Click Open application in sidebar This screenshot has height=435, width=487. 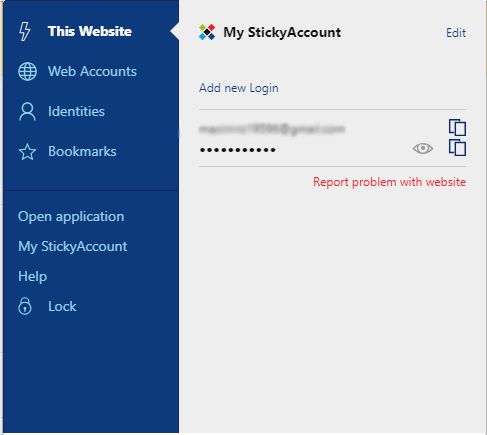(x=71, y=217)
